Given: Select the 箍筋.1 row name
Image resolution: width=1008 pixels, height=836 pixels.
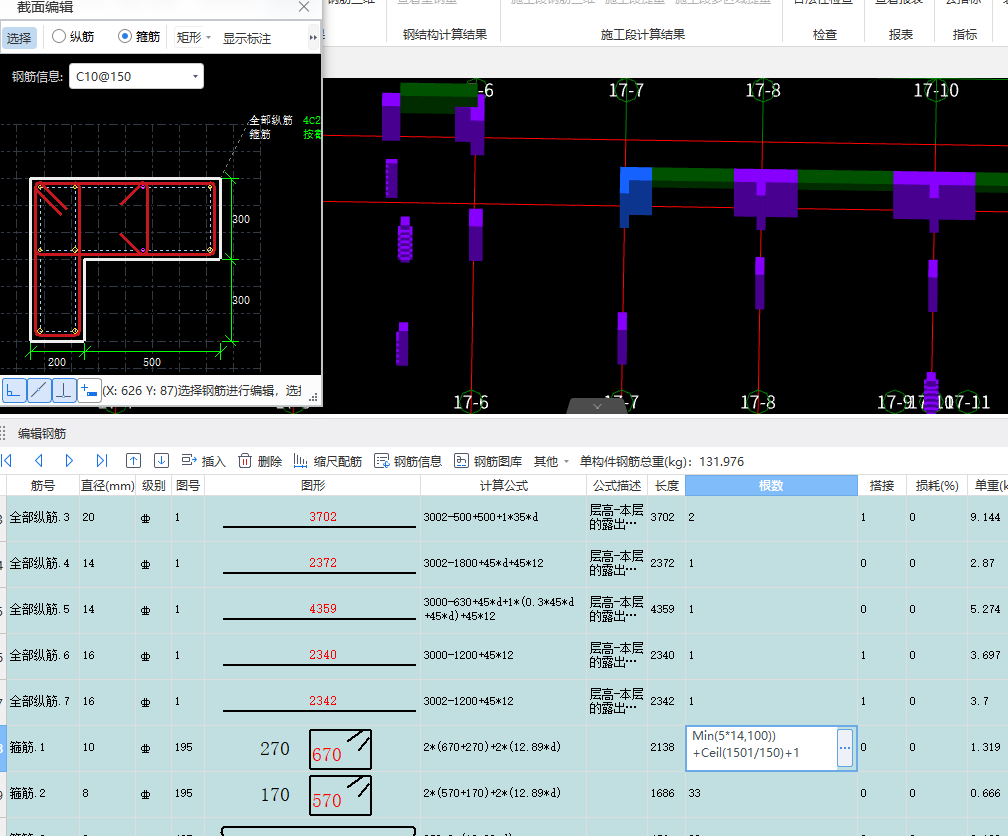Looking at the screenshot, I should point(27,747).
